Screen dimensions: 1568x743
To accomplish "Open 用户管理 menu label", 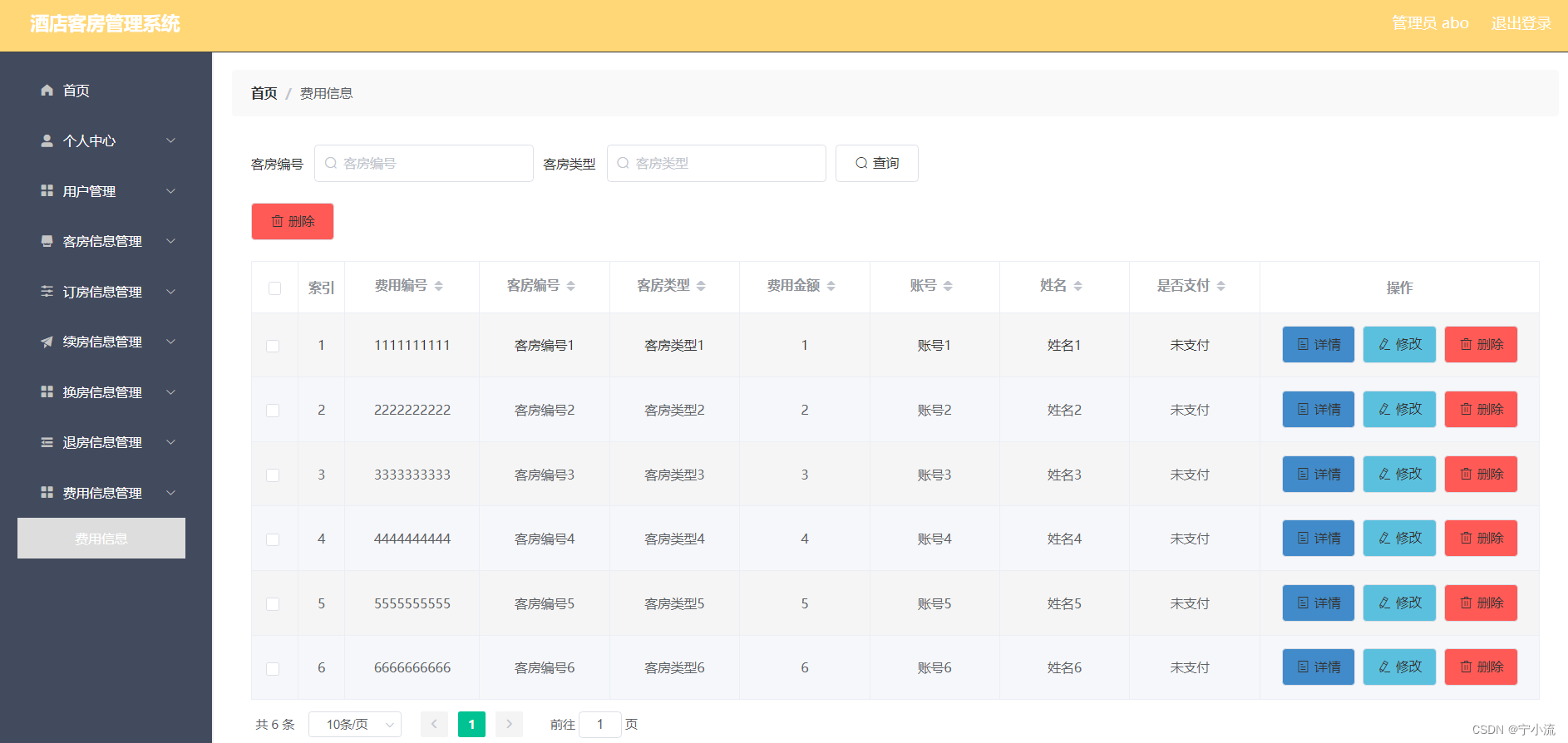I will [89, 191].
